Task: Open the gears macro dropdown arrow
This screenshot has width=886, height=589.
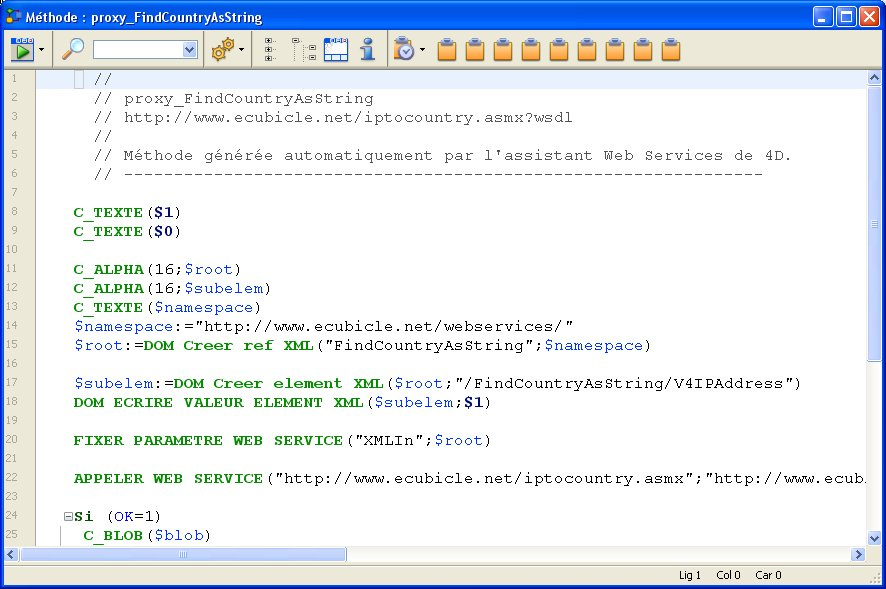Action: coord(242,50)
